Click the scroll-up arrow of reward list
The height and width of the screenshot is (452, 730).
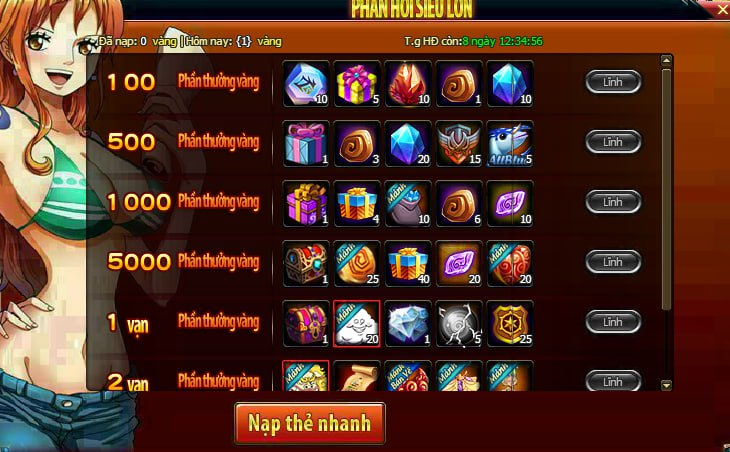[666, 60]
